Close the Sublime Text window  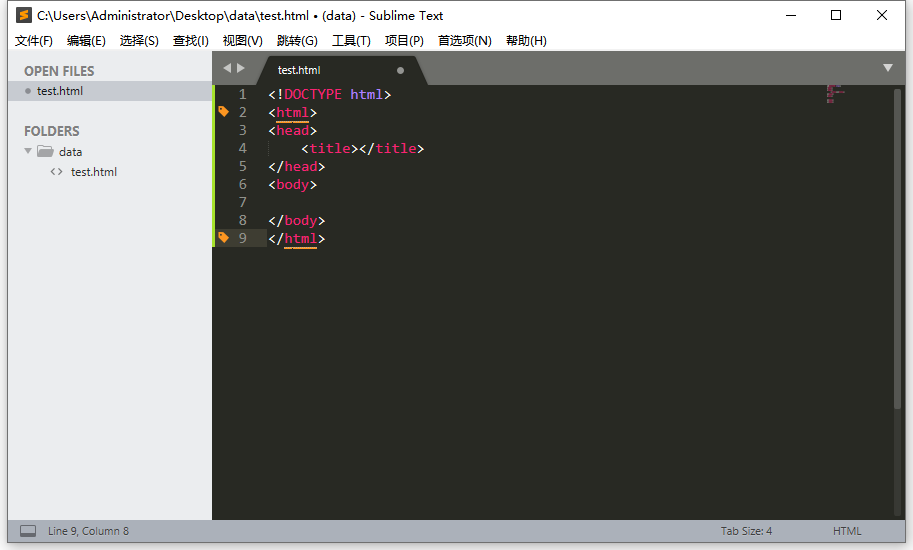click(882, 15)
